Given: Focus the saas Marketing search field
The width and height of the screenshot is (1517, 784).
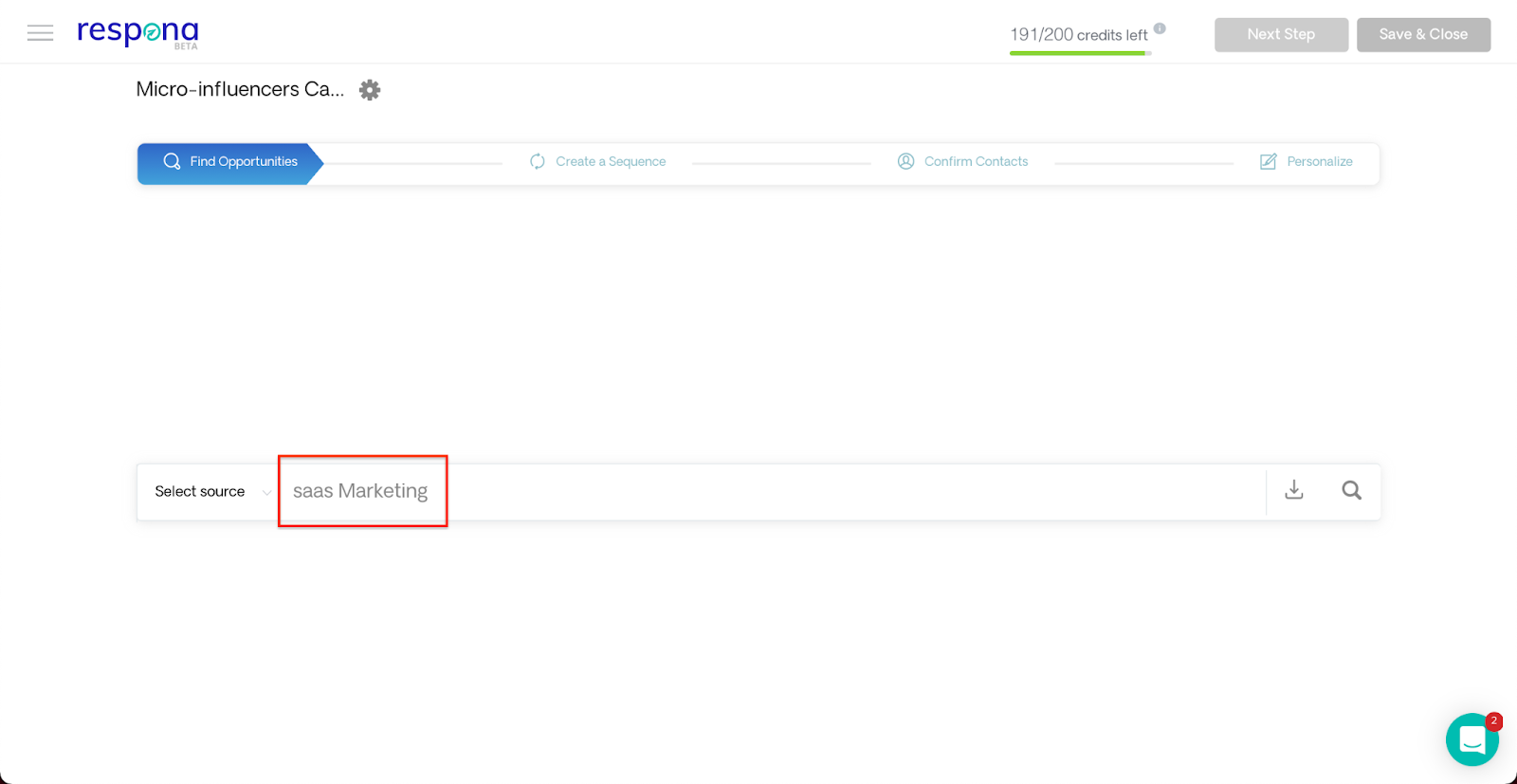Looking at the screenshot, I should [772, 491].
